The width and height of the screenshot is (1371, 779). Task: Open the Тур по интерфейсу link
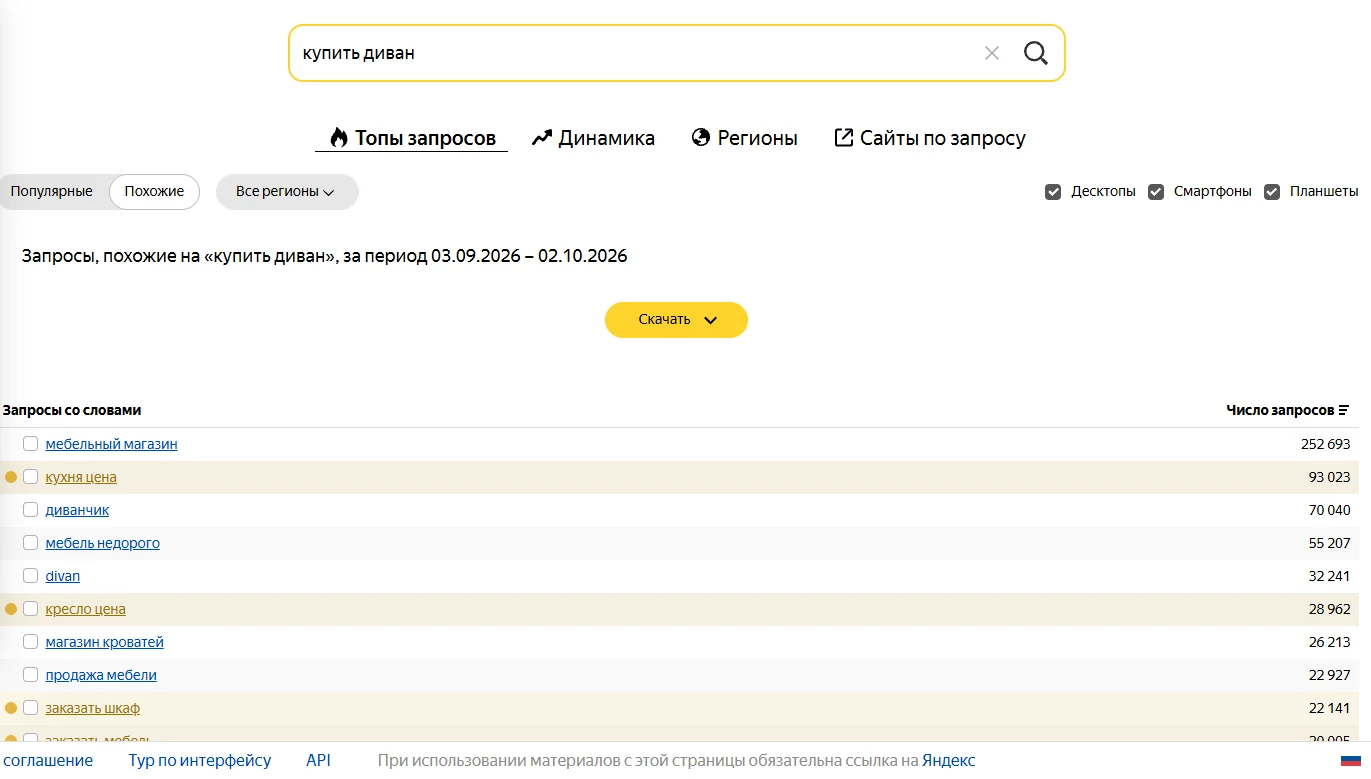[x=200, y=761]
